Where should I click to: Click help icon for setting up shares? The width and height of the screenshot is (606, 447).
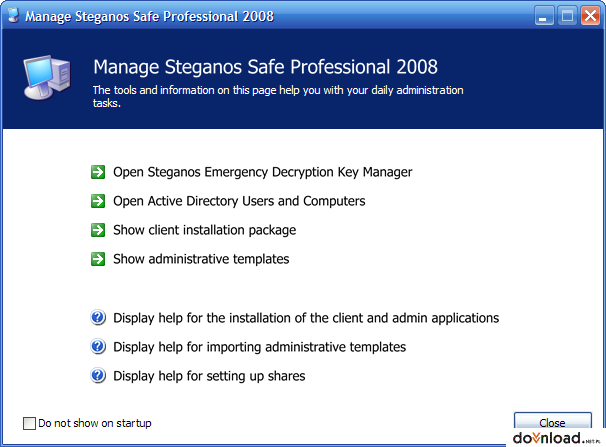(x=98, y=376)
